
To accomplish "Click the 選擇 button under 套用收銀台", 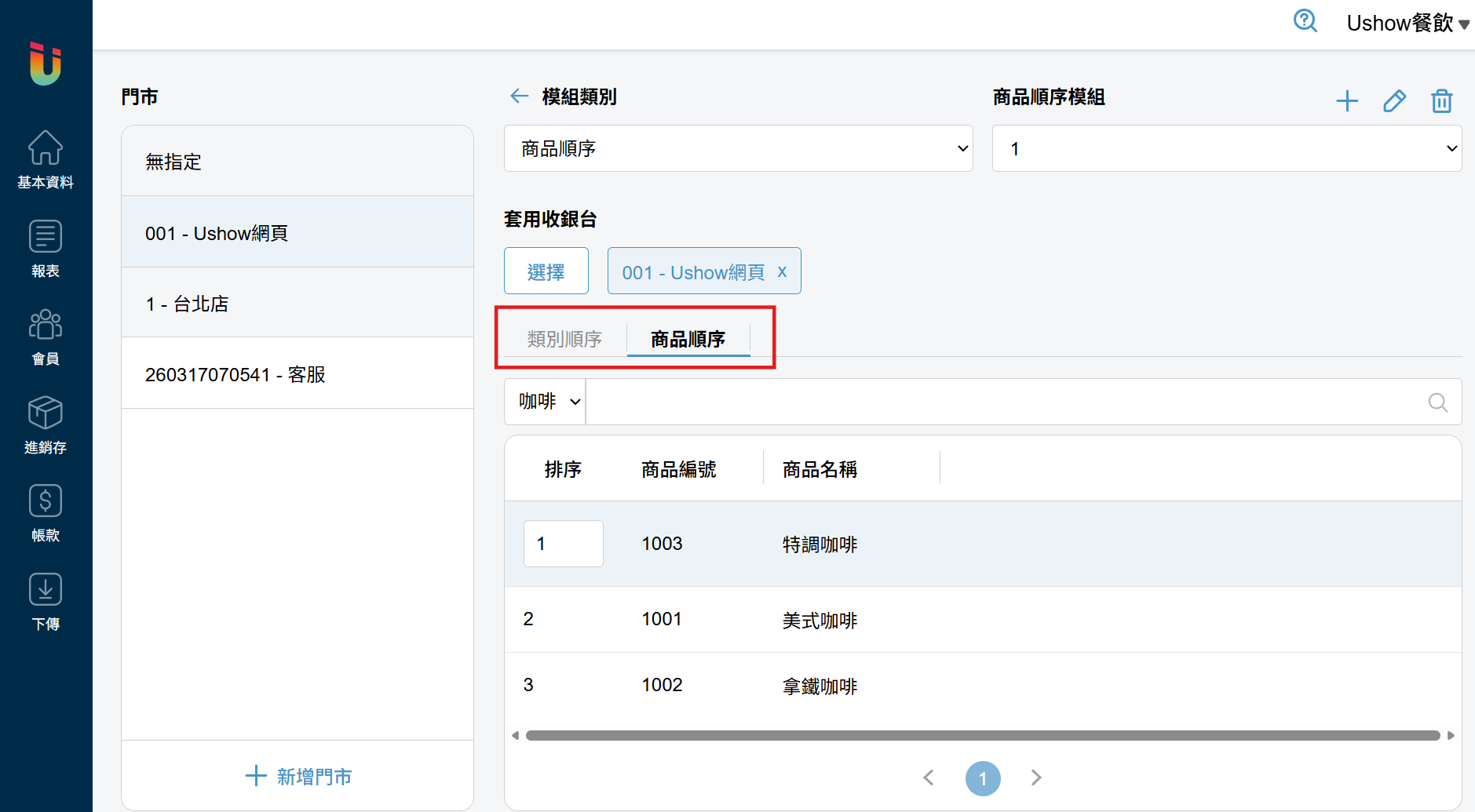I will [x=546, y=271].
